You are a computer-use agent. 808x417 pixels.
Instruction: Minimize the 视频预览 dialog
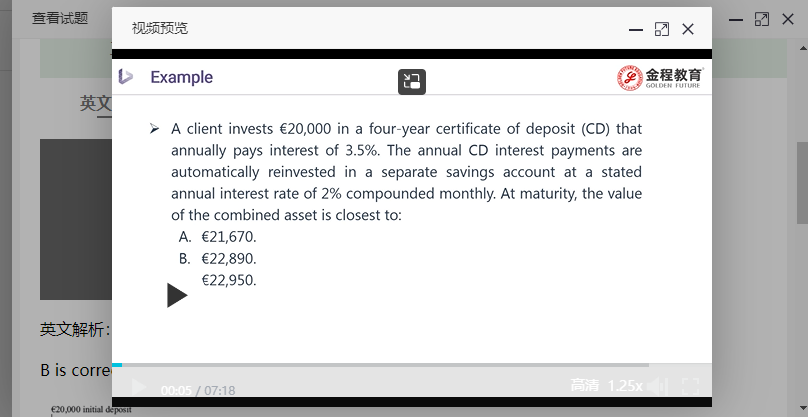pos(635,30)
